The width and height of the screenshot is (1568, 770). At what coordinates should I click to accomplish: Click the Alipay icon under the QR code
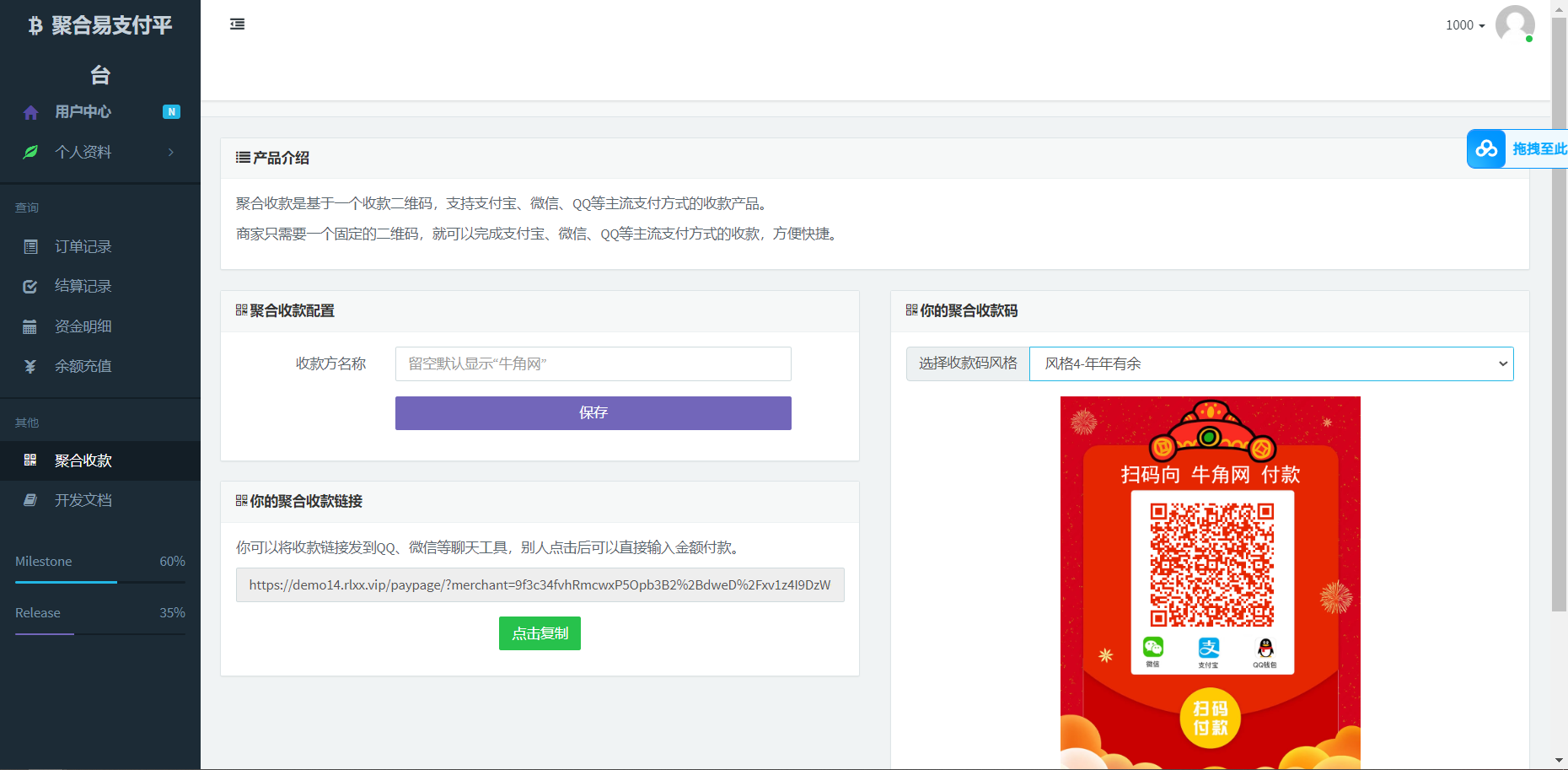1209,647
